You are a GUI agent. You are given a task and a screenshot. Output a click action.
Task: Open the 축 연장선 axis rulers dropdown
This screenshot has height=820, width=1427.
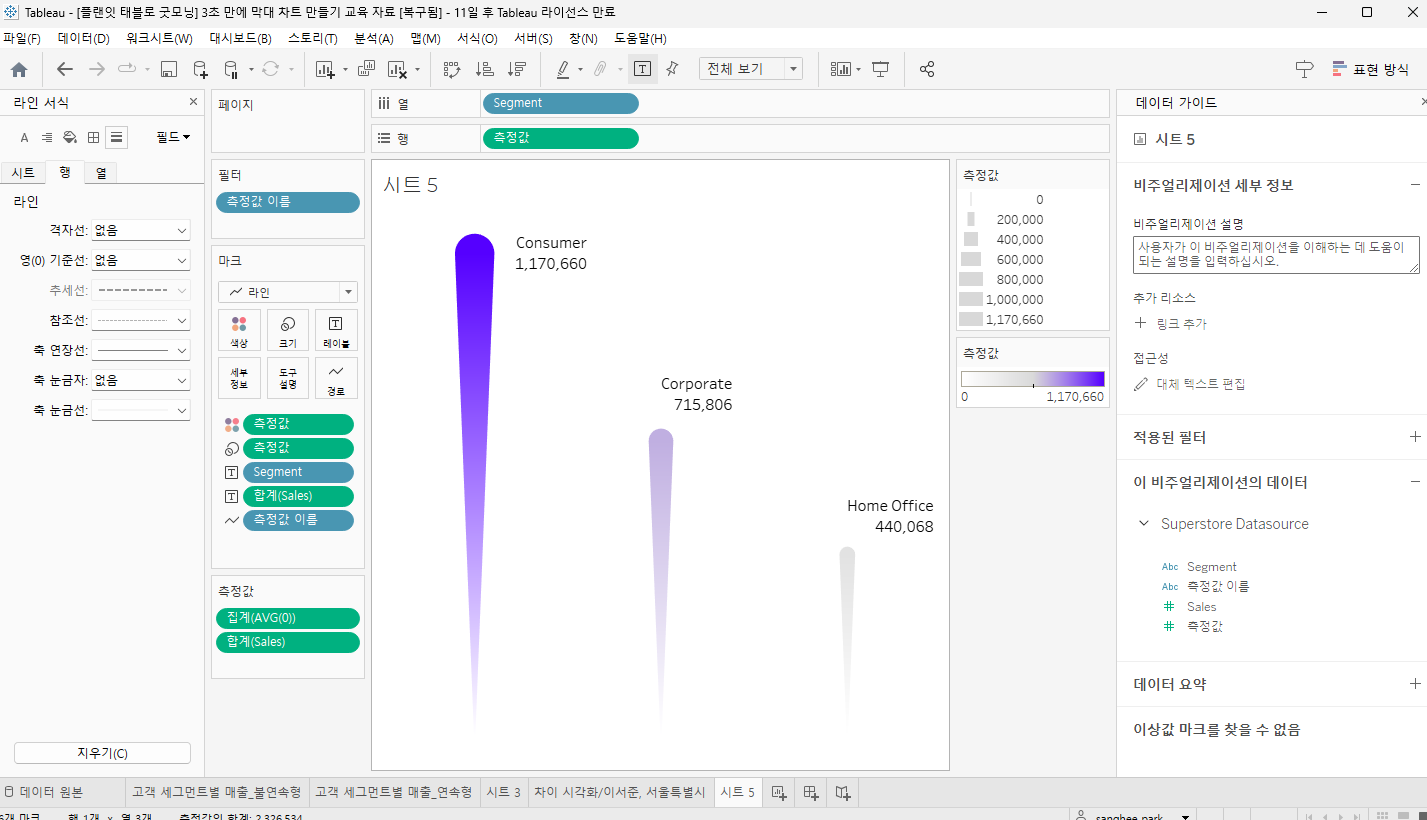pos(141,351)
